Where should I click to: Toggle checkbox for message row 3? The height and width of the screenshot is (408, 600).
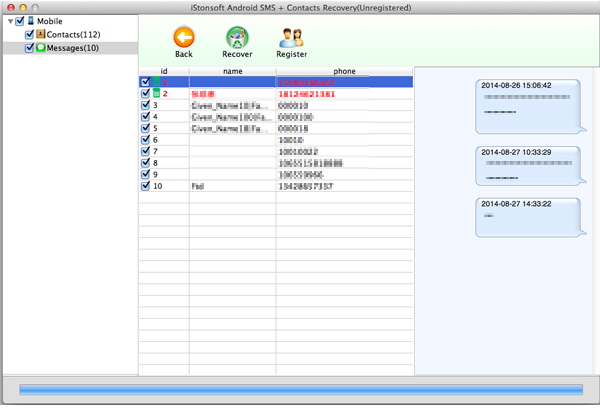coord(146,105)
